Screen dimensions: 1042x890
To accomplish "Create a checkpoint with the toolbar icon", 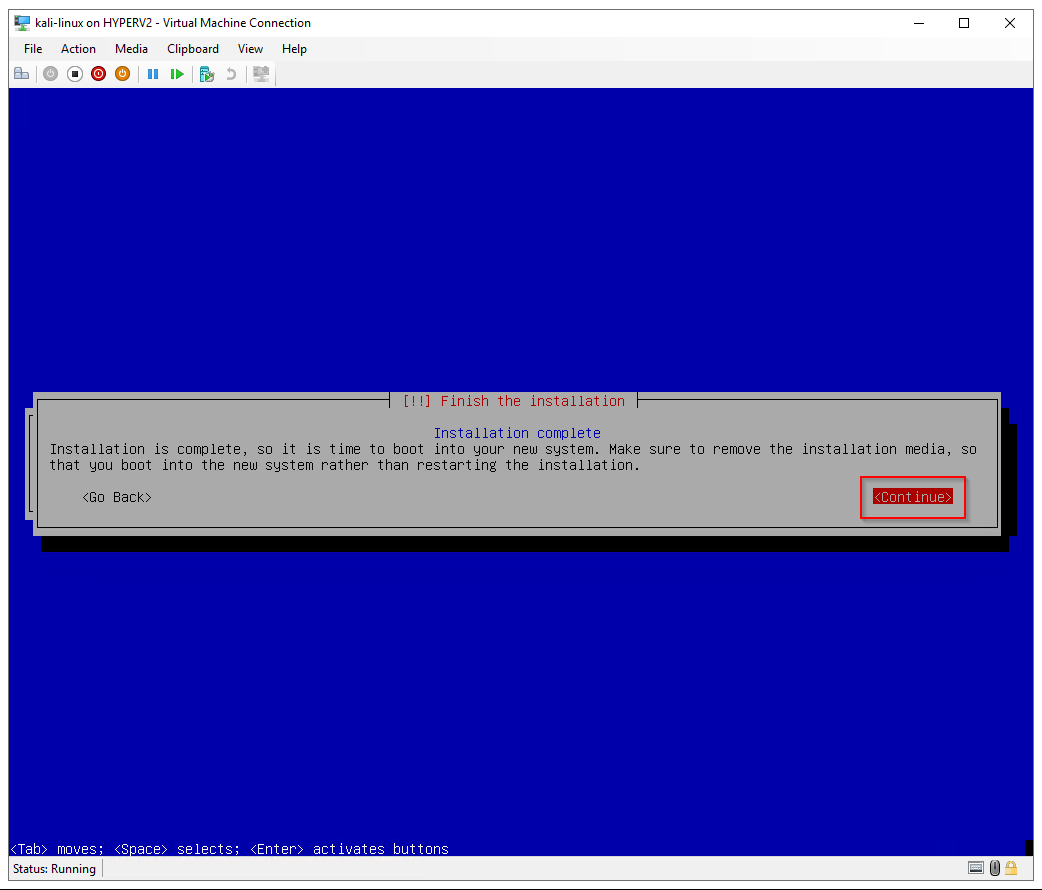I will tap(206, 74).
